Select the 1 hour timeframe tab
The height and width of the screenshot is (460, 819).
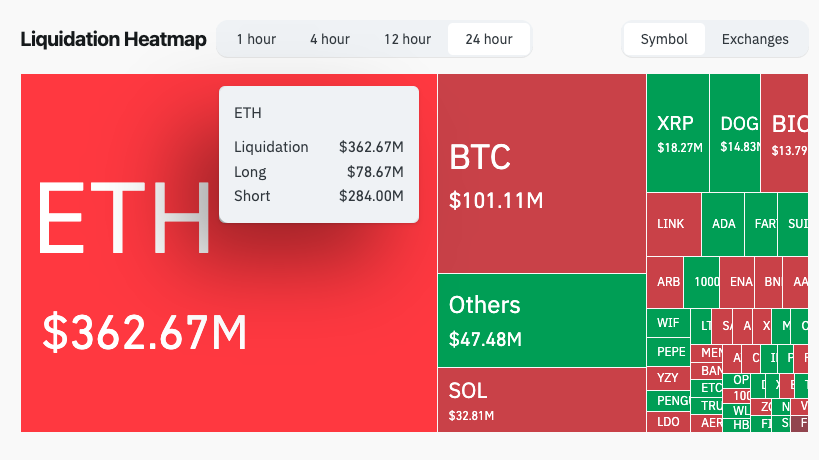(256, 39)
